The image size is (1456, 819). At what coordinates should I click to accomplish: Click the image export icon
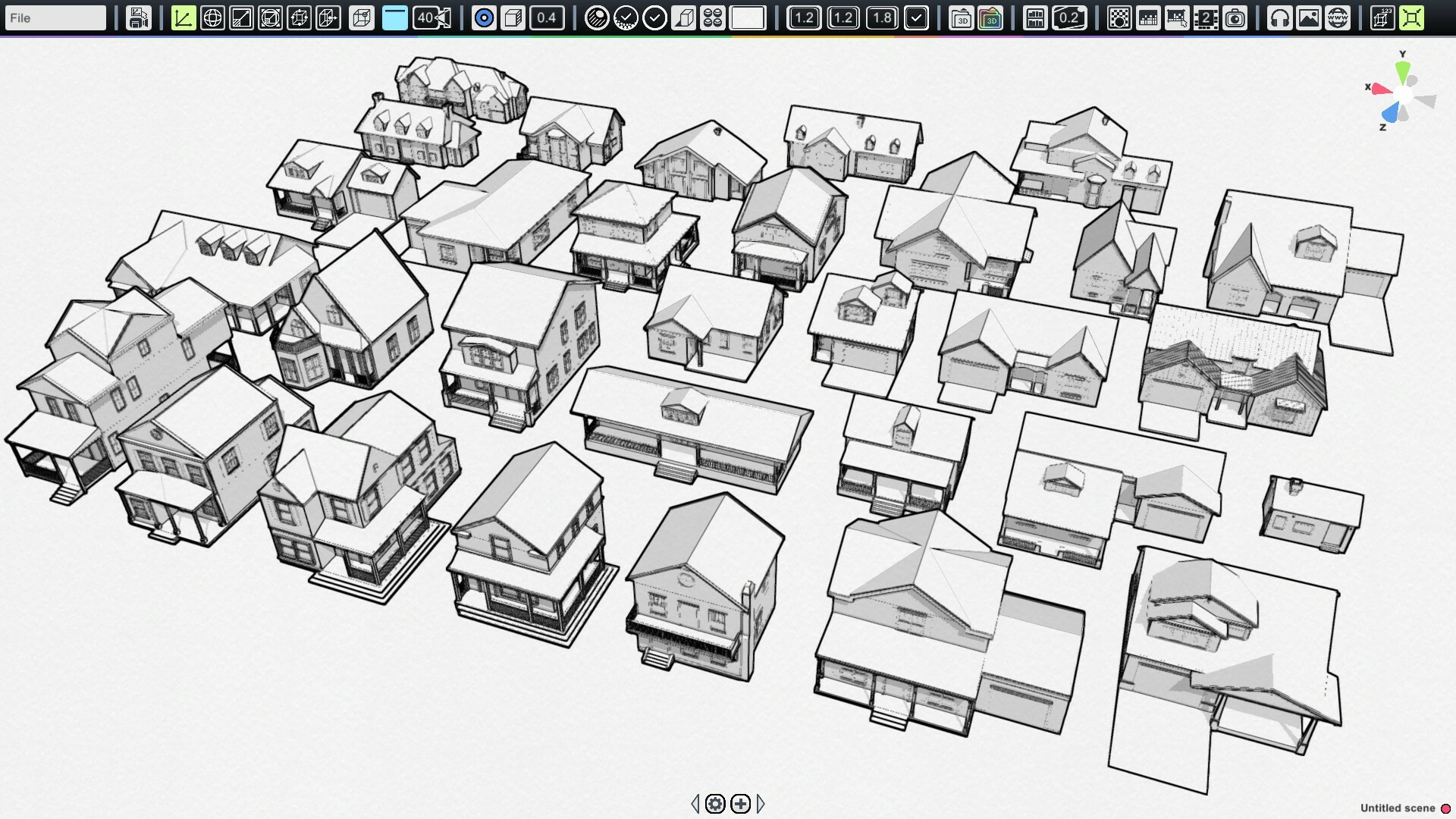1310,17
